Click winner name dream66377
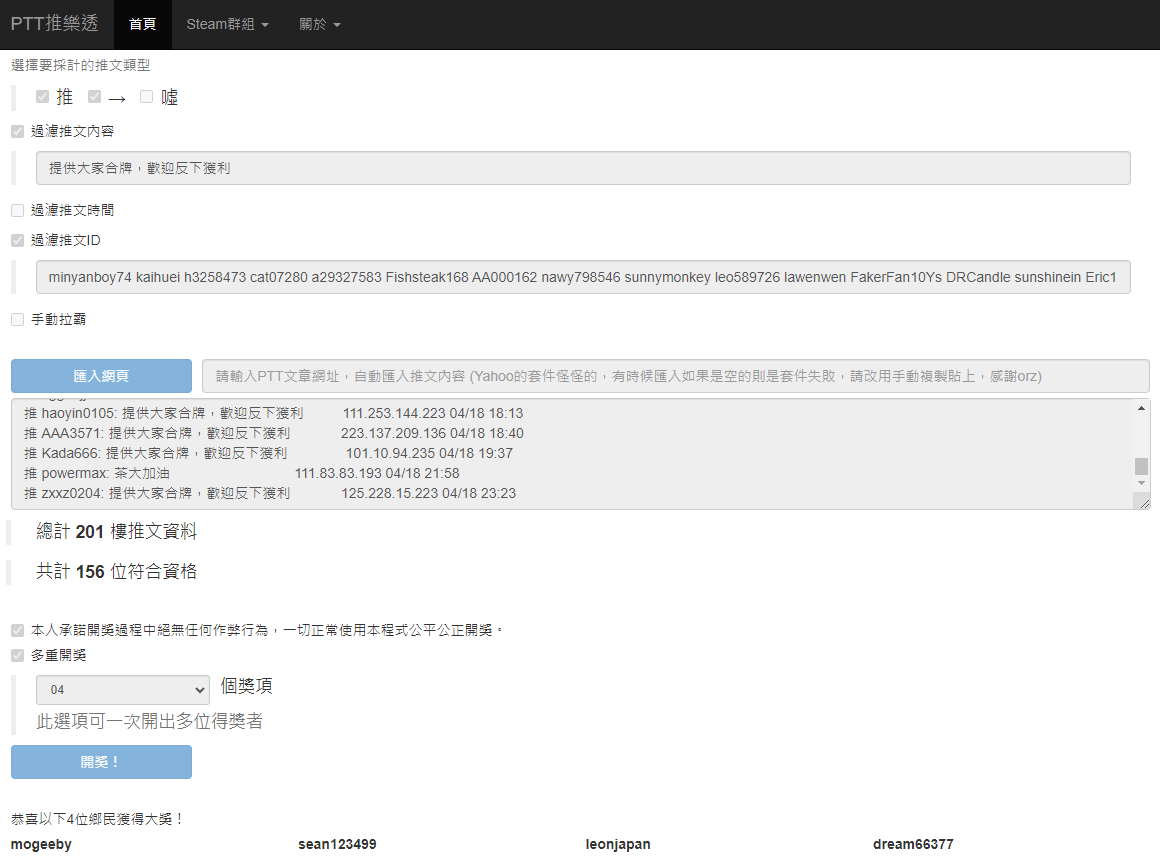This screenshot has width=1160, height=861. click(x=913, y=844)
